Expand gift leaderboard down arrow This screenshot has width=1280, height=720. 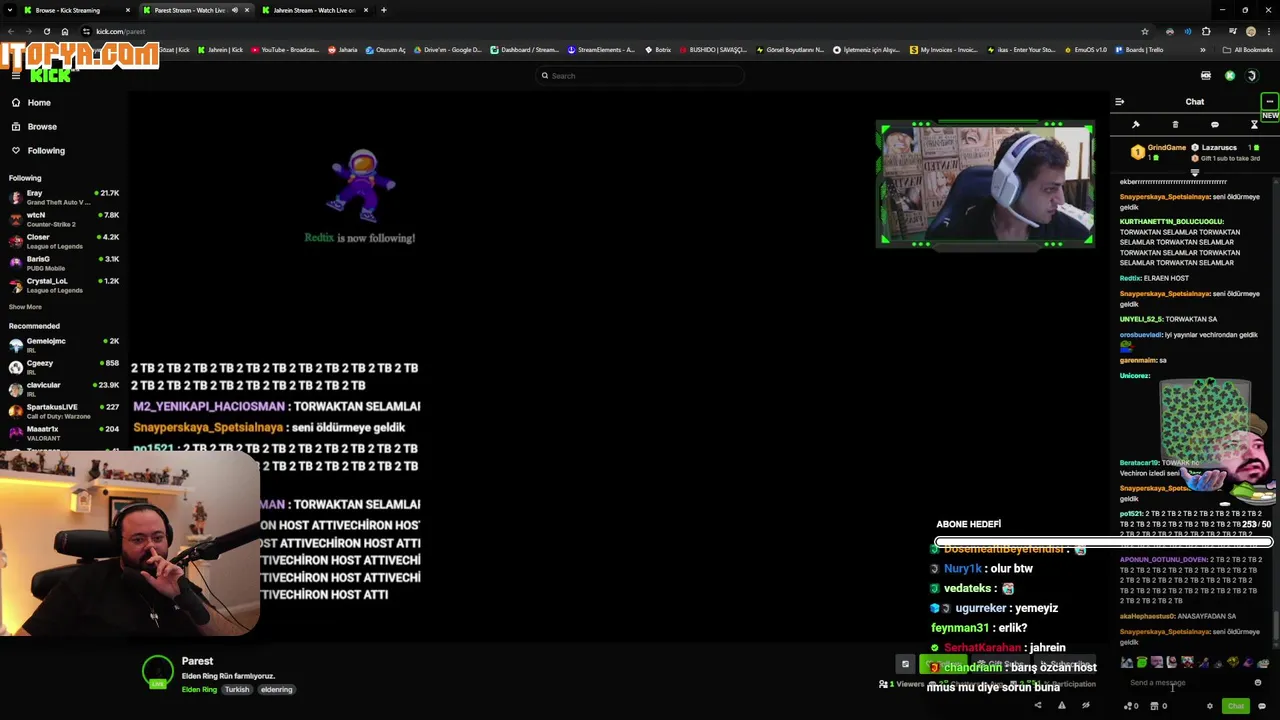point(1194,173)
